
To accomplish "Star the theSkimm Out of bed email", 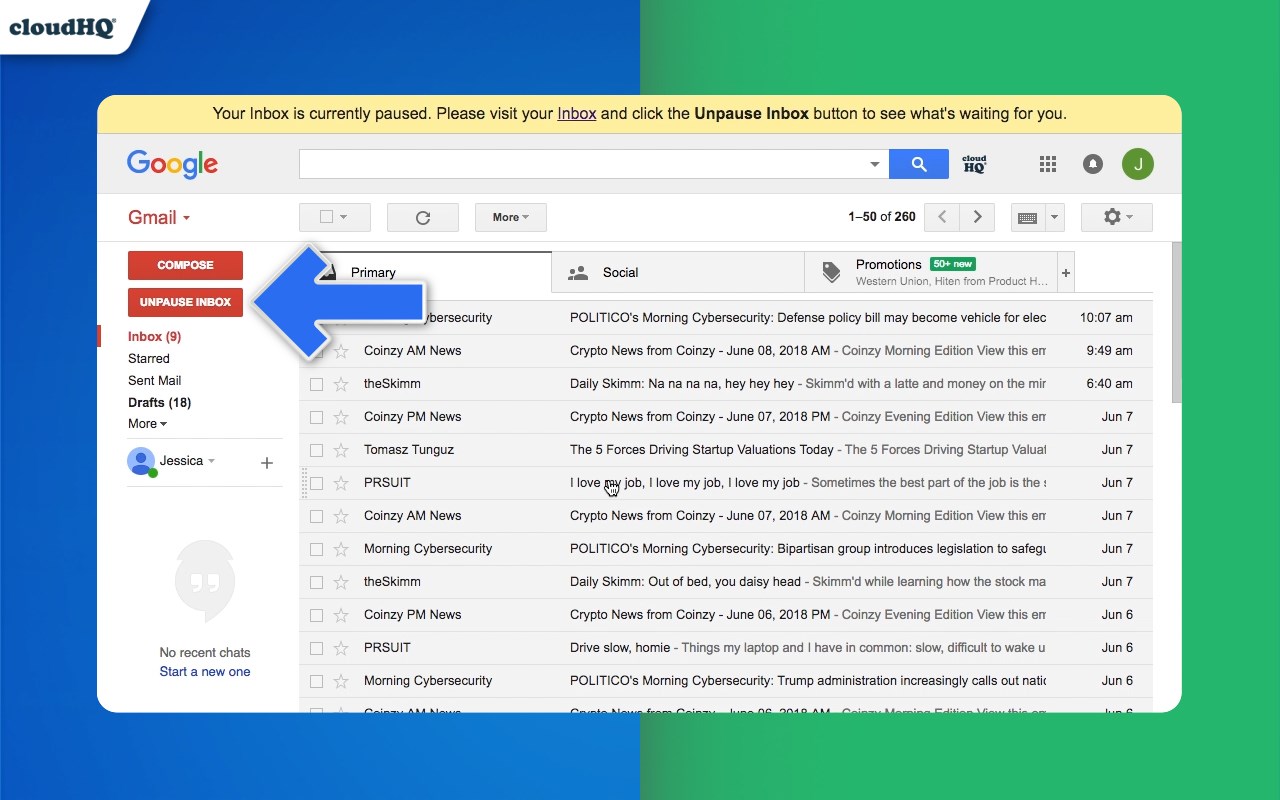I will click(x=341, y=582).
